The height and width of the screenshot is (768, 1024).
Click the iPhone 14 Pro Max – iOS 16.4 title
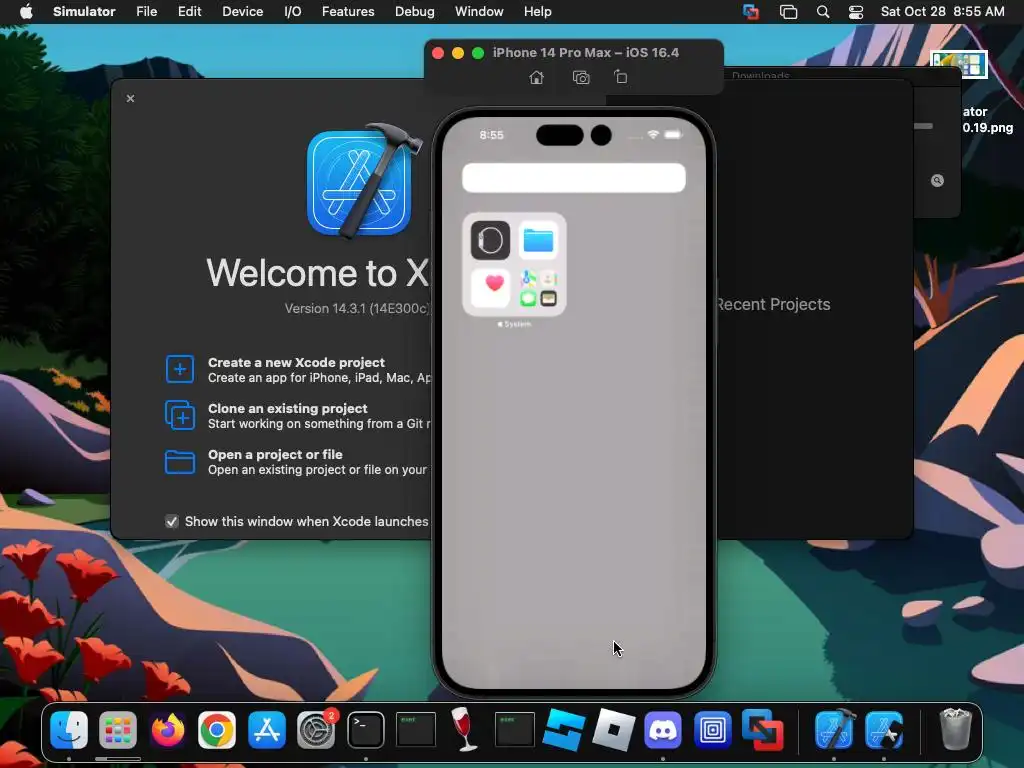(x=586, y=52)
